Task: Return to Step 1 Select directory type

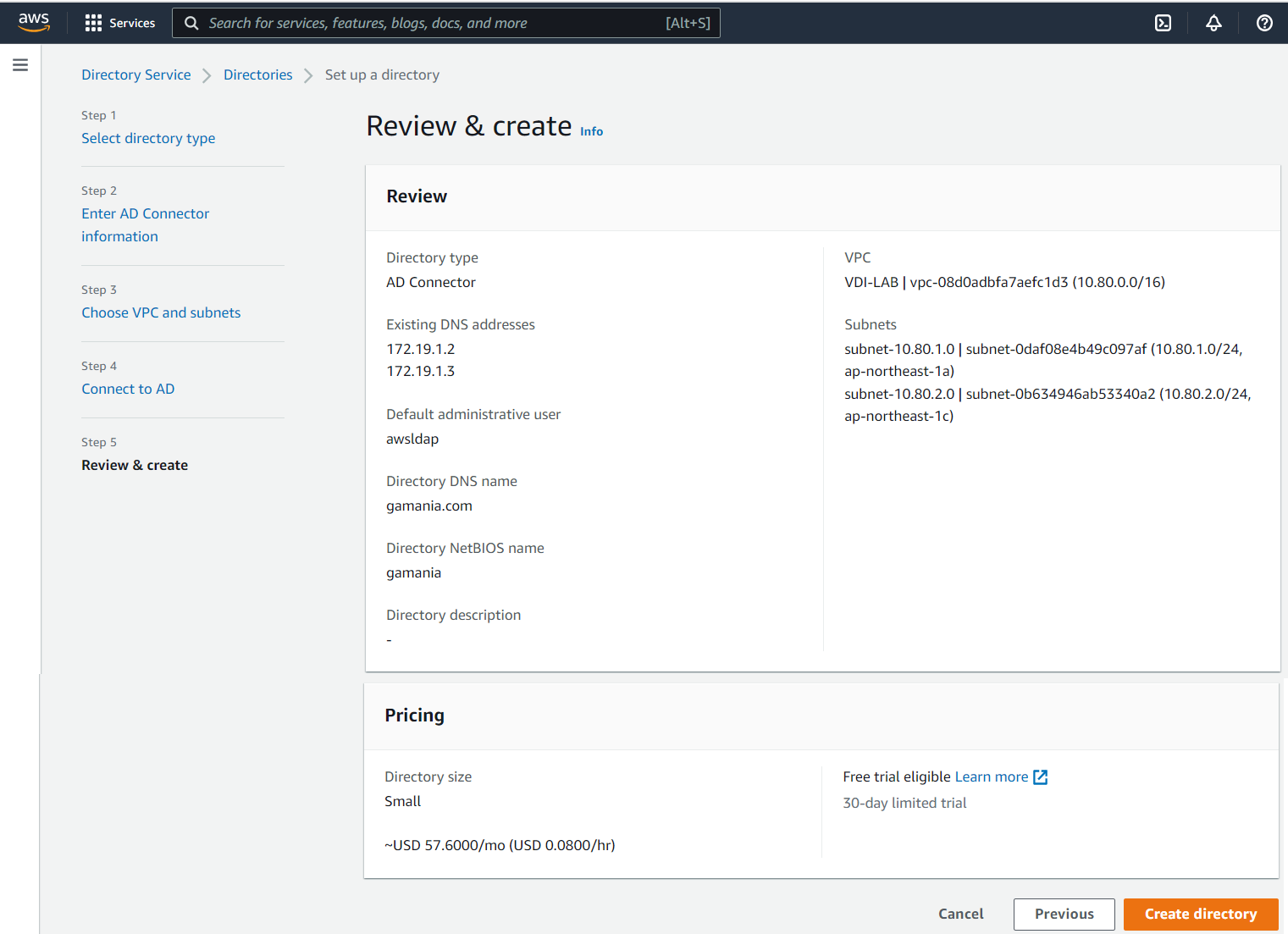Action: pos(148,138)
